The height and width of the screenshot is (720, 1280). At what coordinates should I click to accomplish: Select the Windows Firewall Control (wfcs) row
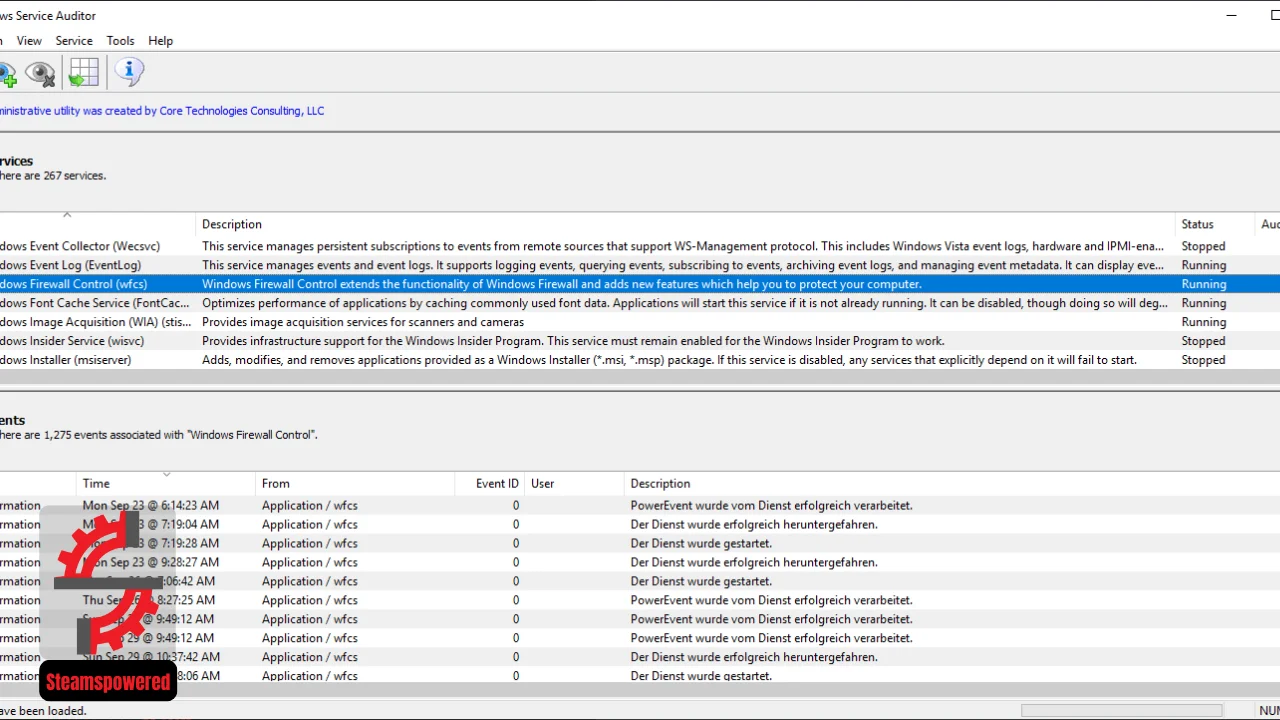[640, 284]
